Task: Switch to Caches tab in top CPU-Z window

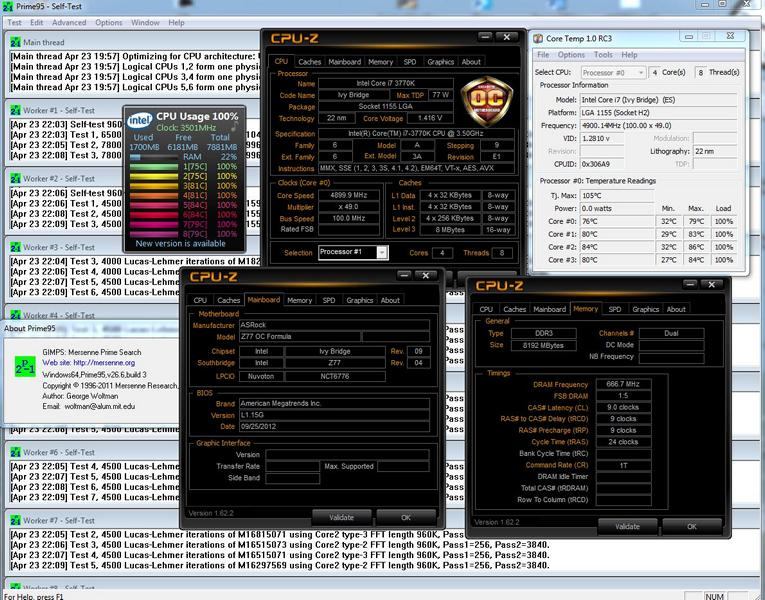Action: point(309,62)
